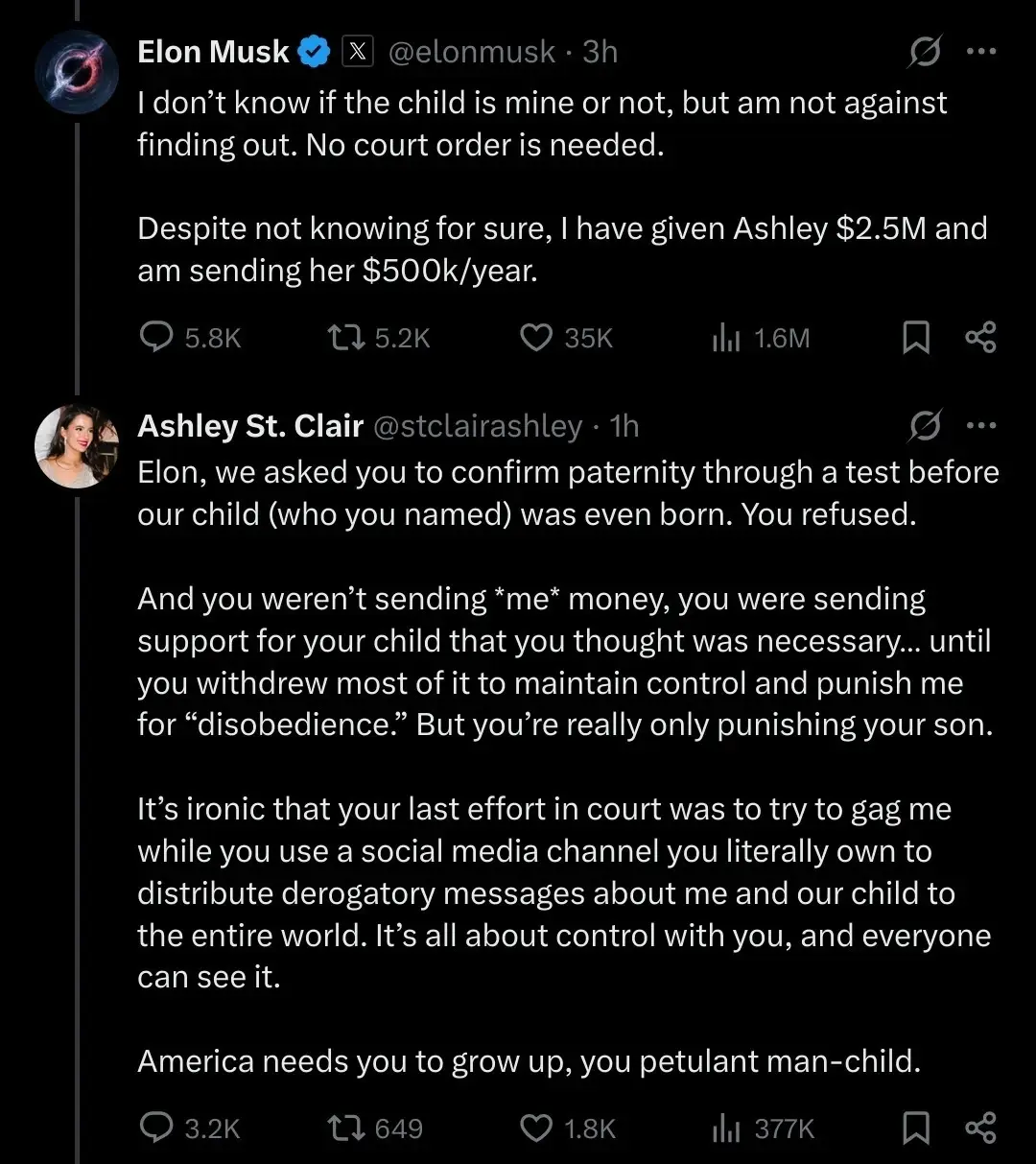1036x1164 pixels.
Task: Share Ashley St. Clair's post
Action: (x=979, y=1128)
